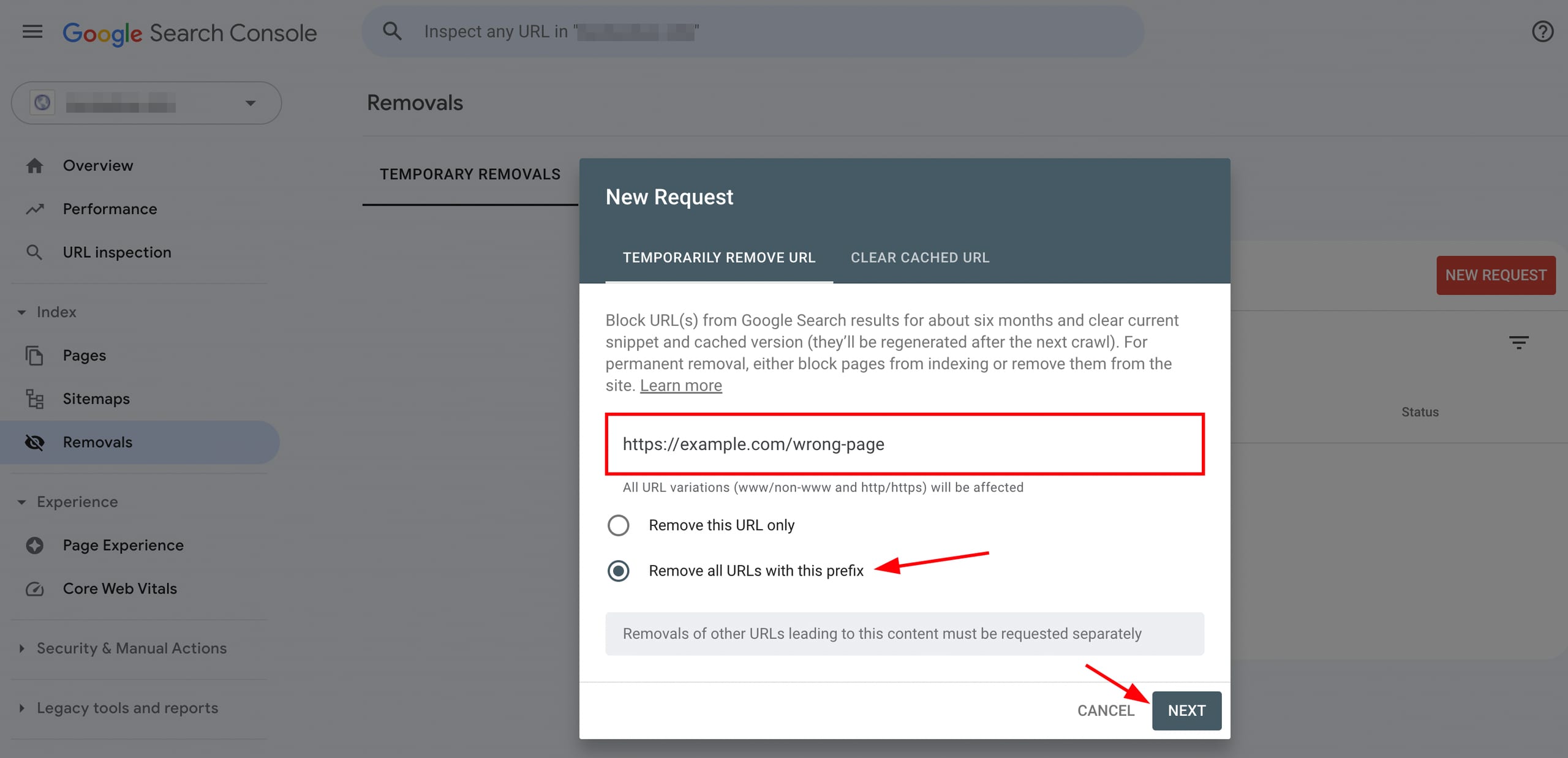
Task: Collapse the Index section
Action: (x=21, y=312)
